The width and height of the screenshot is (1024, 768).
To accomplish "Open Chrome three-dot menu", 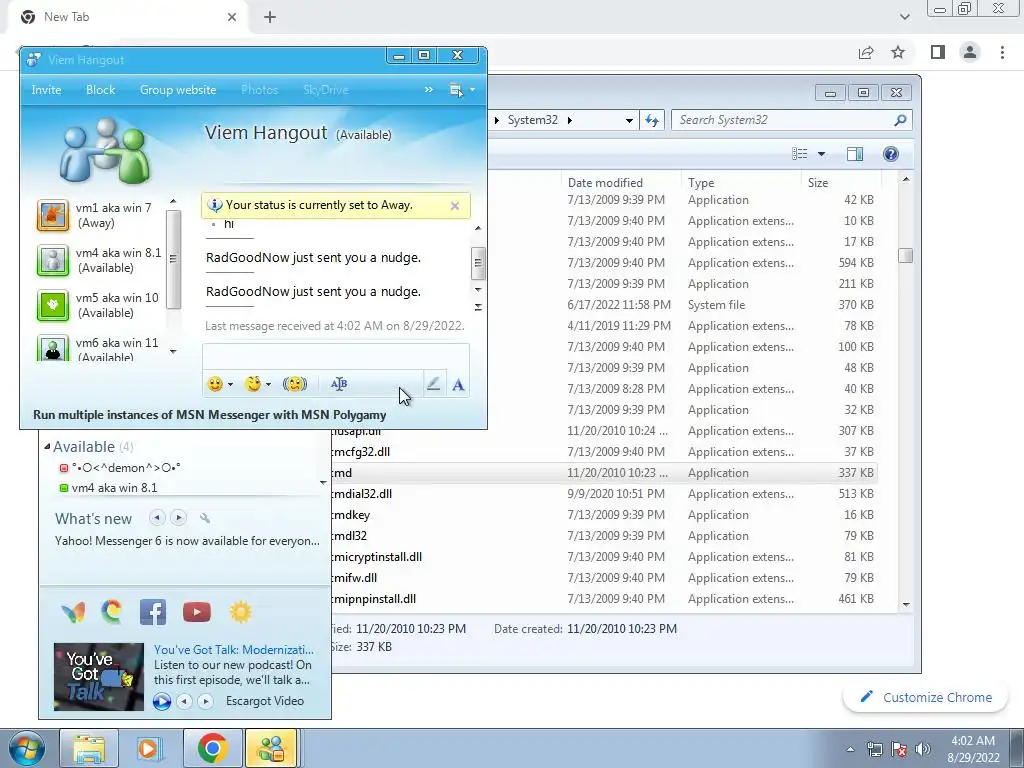I will click(1002, 52).
